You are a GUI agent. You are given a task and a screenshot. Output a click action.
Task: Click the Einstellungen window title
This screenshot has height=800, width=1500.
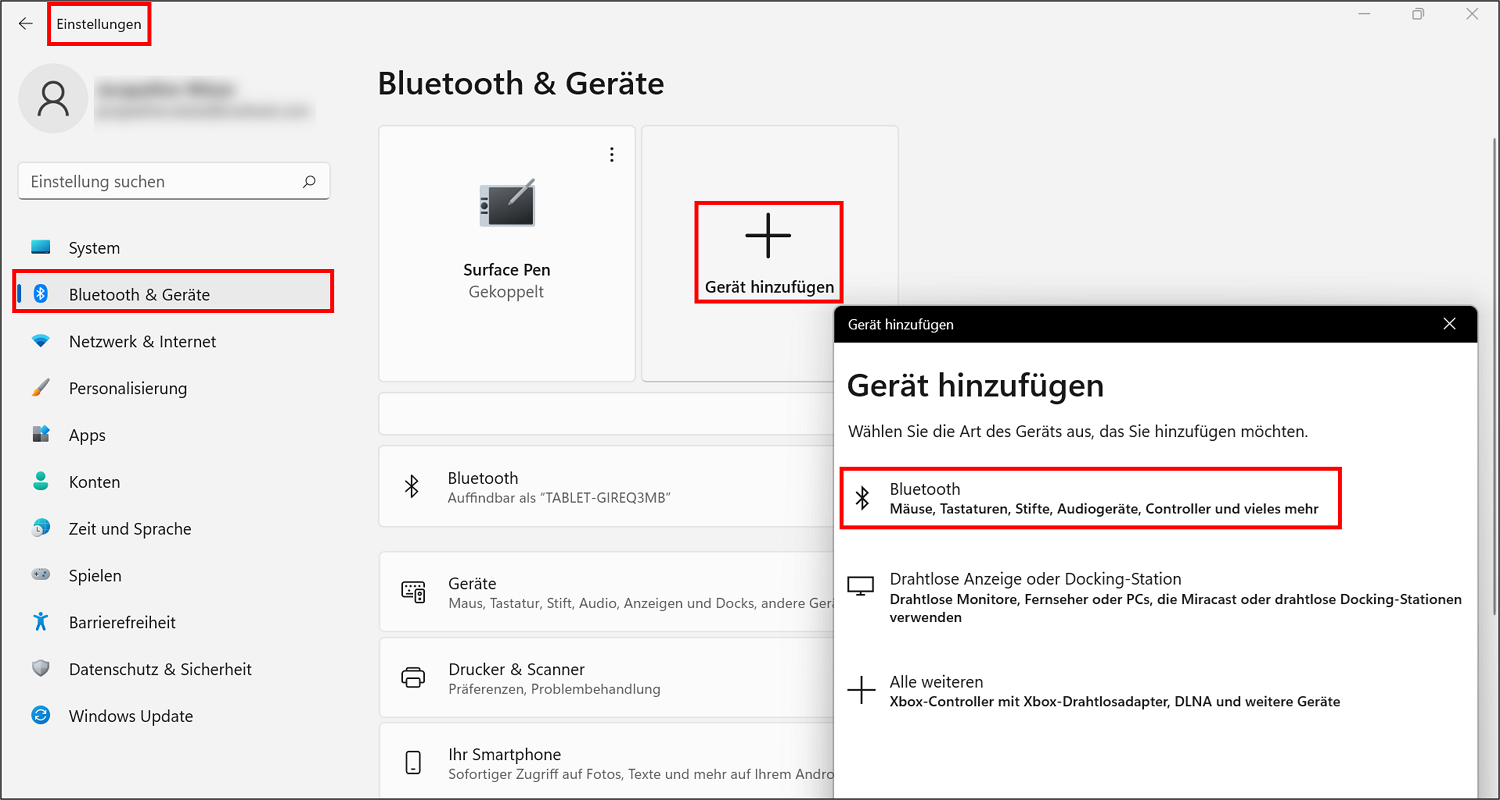coord(99,24)
